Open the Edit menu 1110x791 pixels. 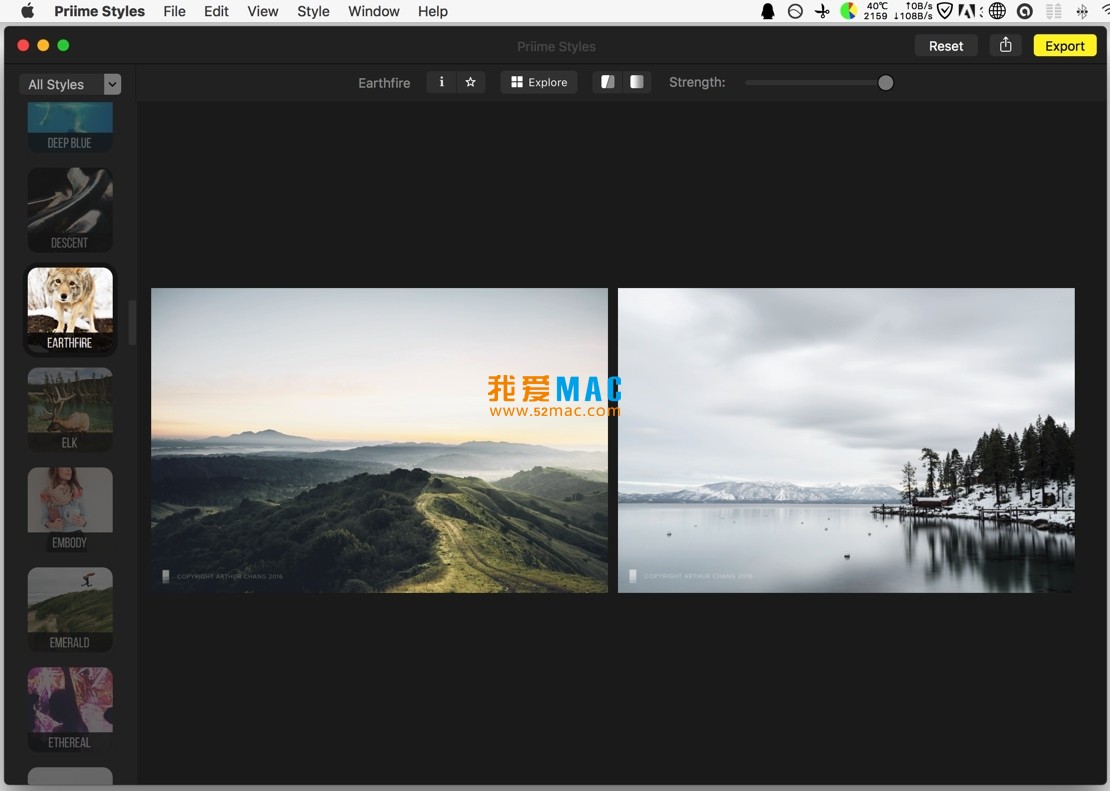point(216,11)
